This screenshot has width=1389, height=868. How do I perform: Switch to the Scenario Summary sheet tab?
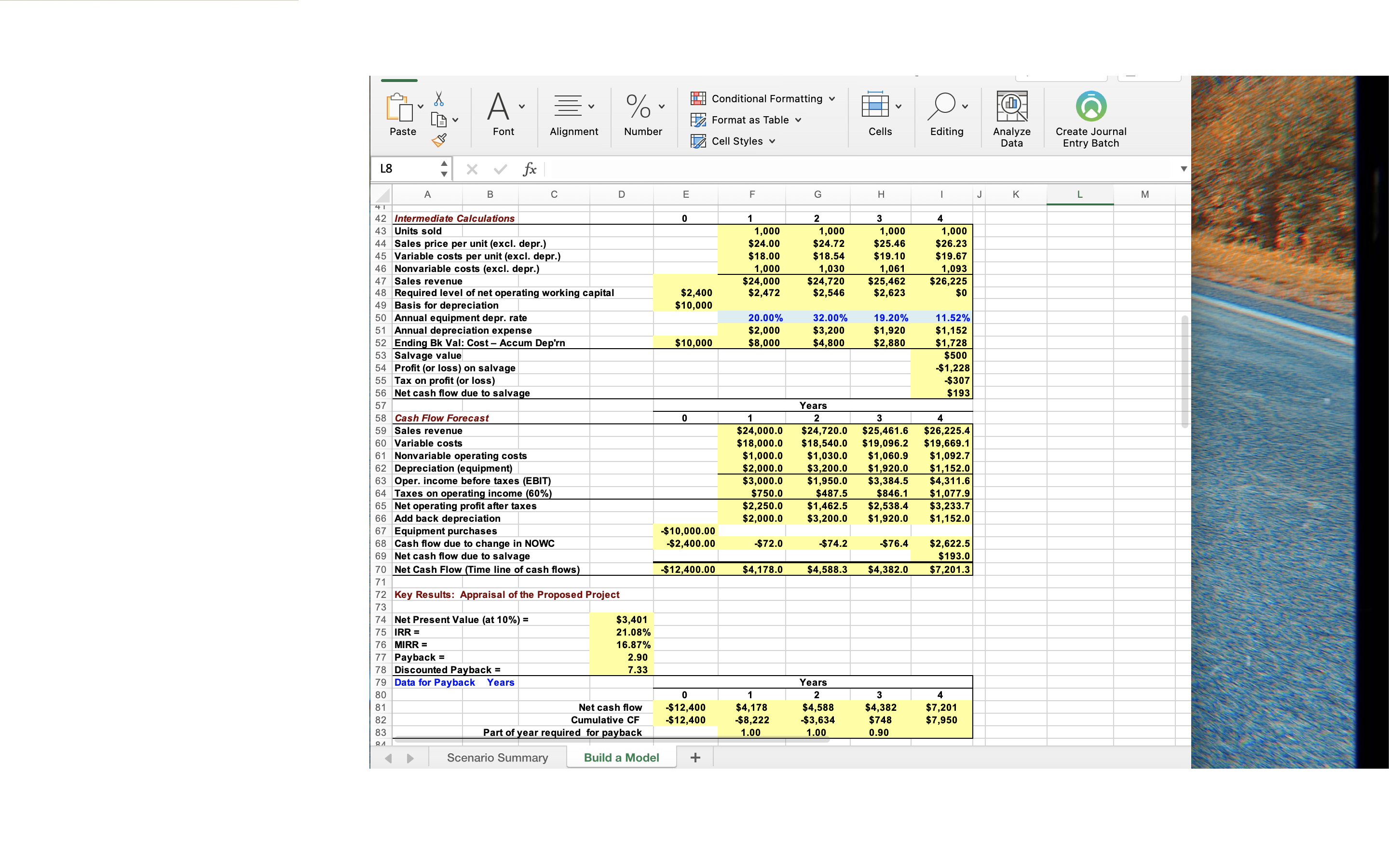[x=497, y=757]
